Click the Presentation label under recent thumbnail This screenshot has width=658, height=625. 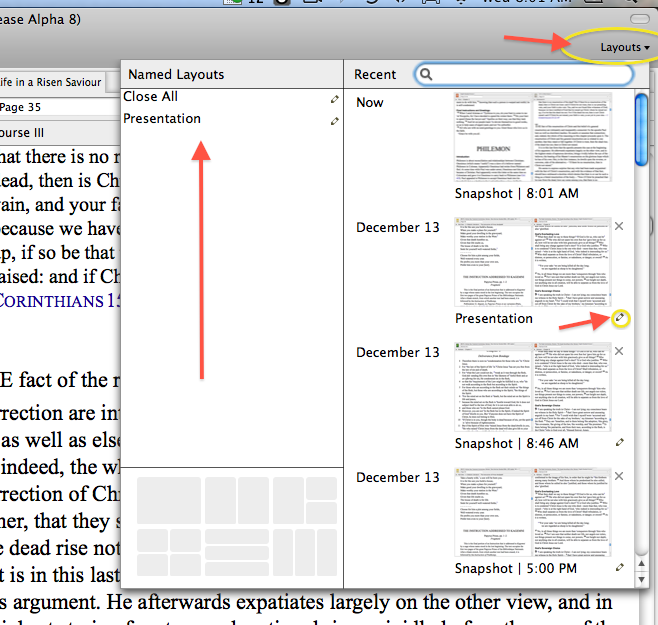494,319
